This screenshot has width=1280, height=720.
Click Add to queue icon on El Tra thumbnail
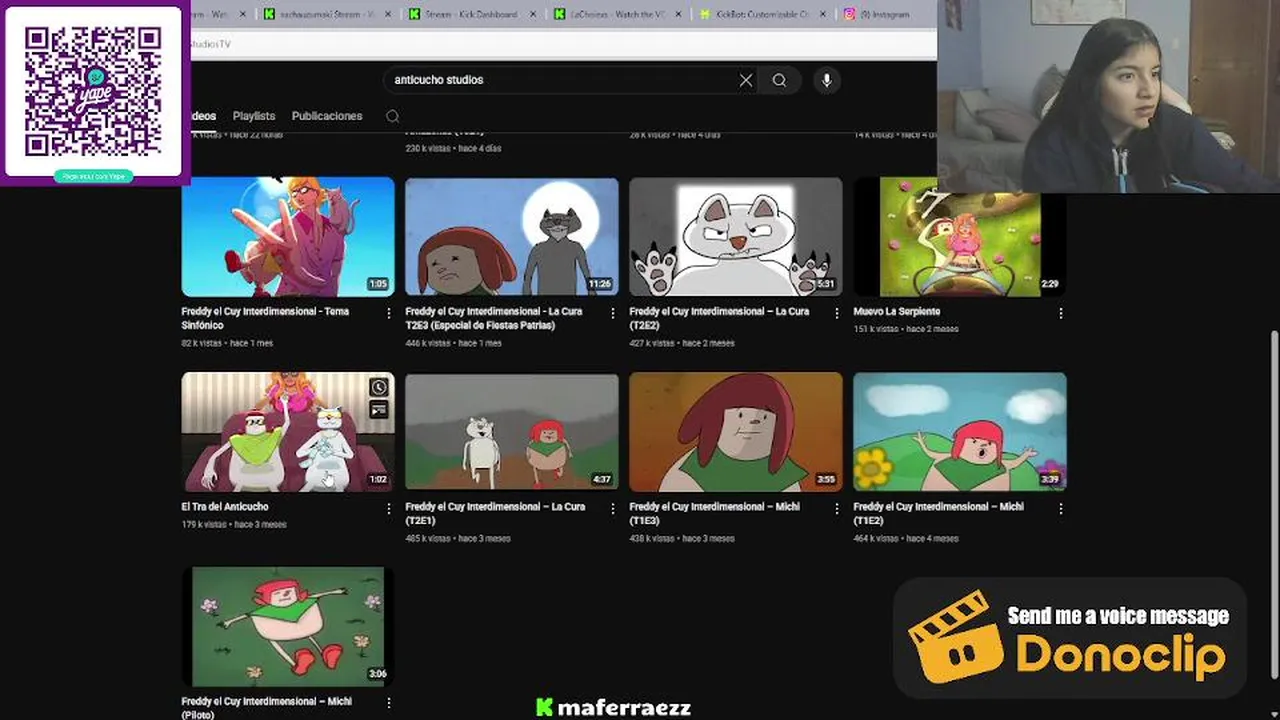(379, 409)
